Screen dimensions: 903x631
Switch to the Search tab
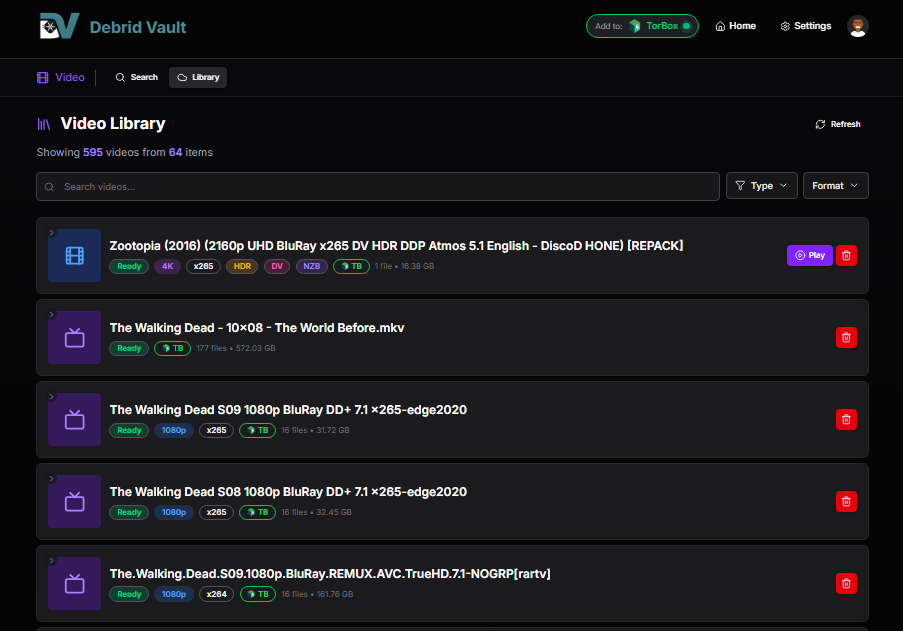[136, 77]
